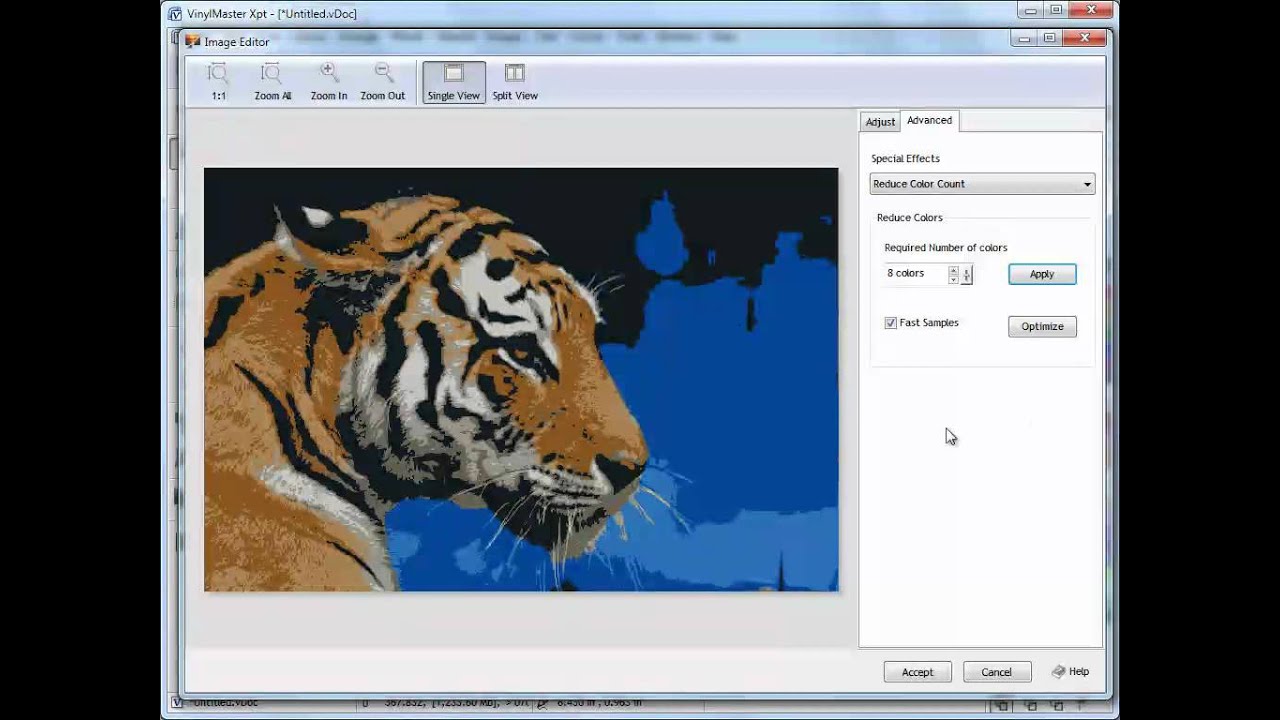Open the Adjust tab
The width and height of the screenshot is (1280, 720).
pyautogui.click(x=880, y=122)
